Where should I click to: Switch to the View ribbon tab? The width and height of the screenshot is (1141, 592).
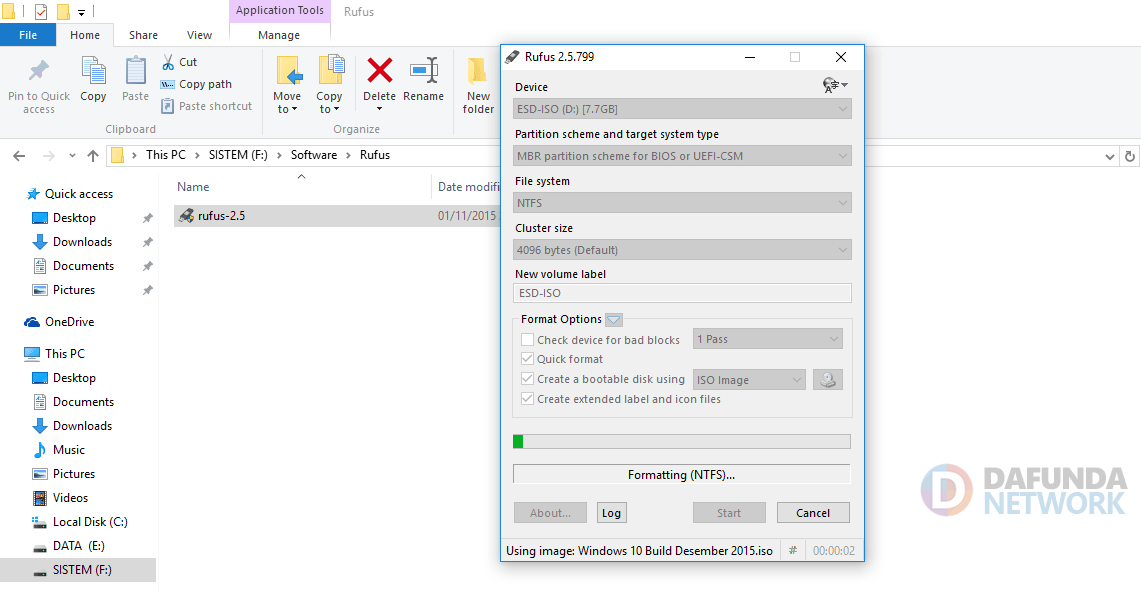(x=199, y=35)
